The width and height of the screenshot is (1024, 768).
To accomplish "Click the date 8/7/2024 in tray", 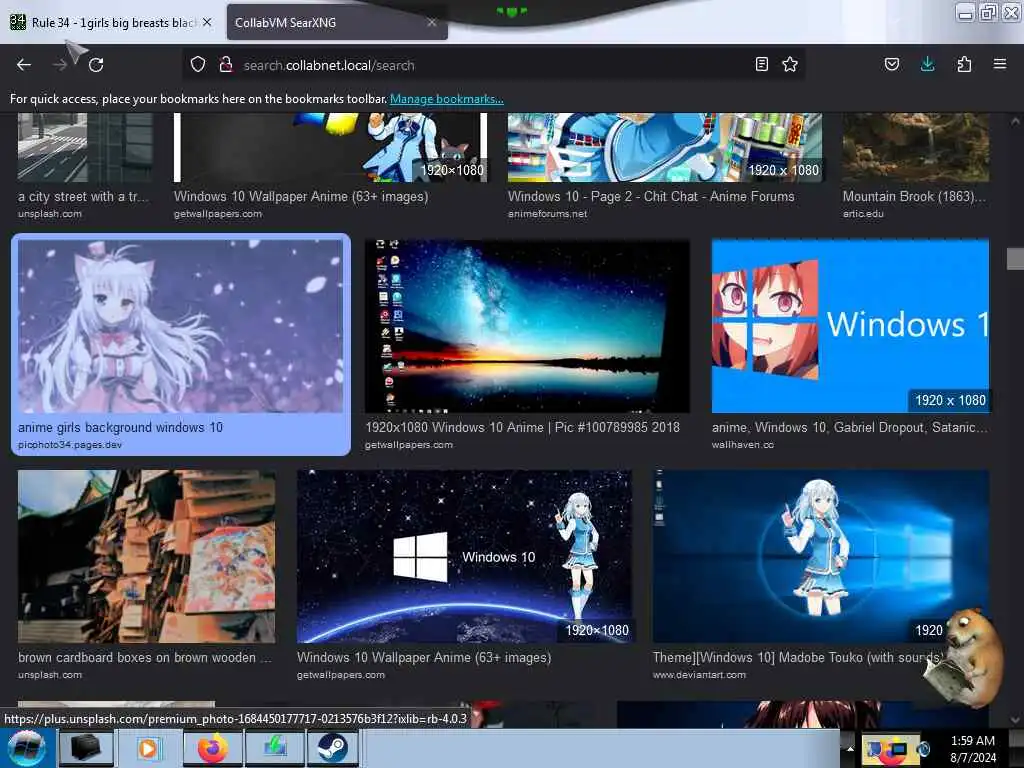I will [972, 758].
